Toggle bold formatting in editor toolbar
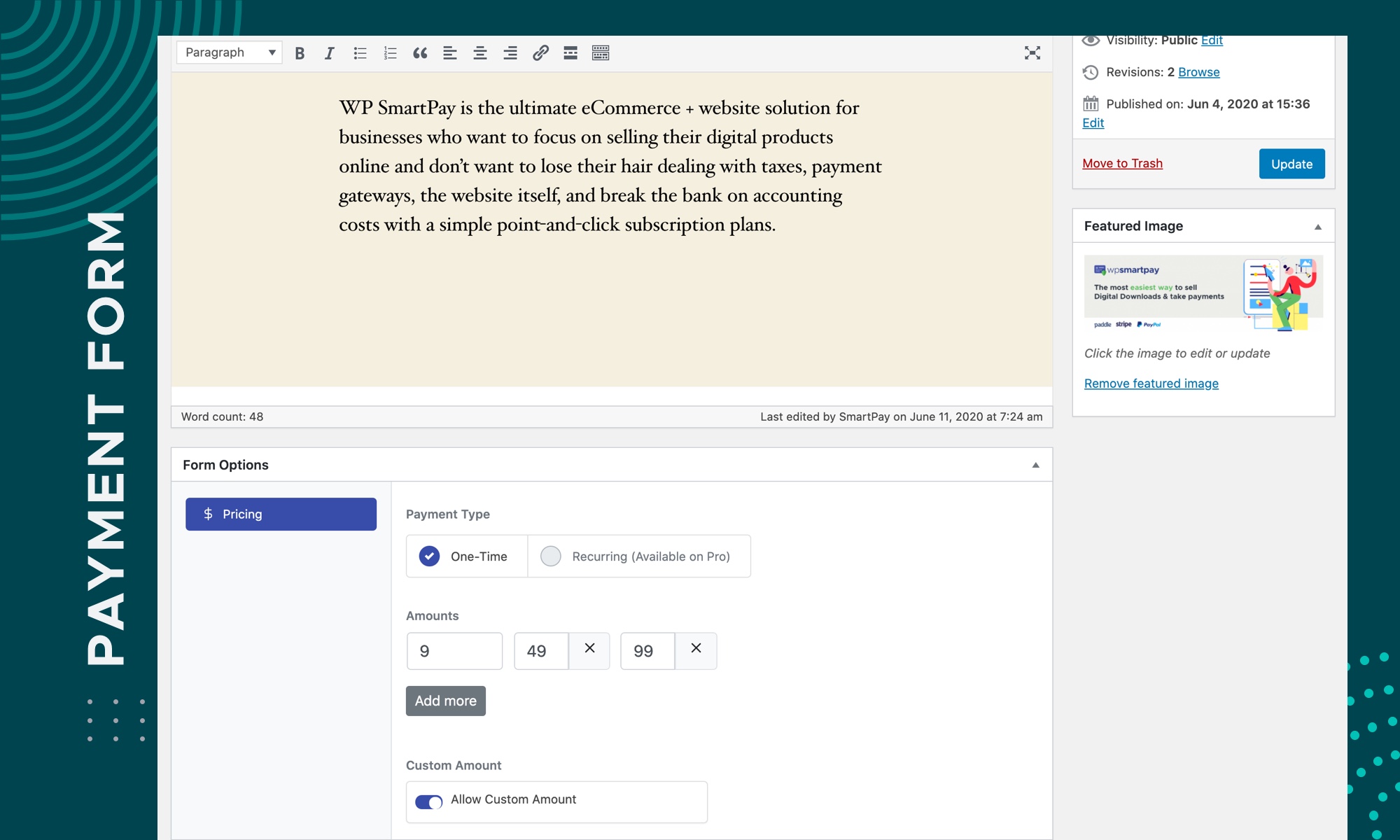Viewport: 1400px width, 840px height. (300, 53)
